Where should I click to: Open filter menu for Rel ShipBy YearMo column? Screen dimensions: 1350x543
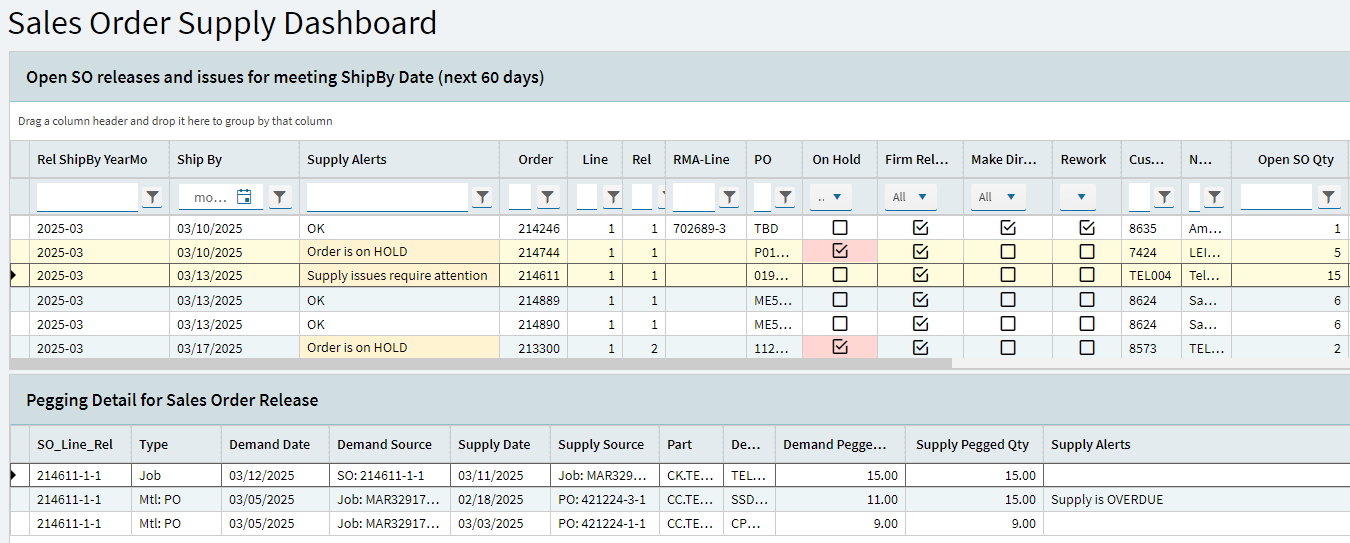pyautogui.click(x=152, y=197)
